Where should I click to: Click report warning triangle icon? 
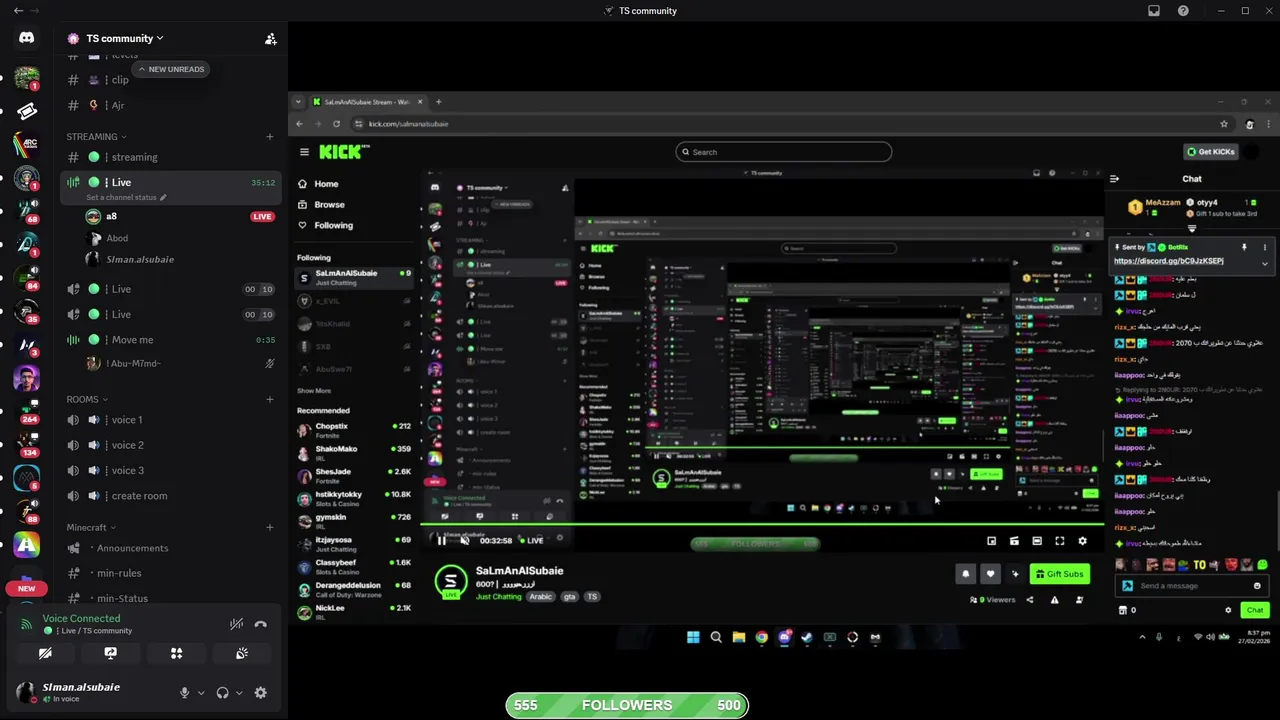[x=1054, y=600]
